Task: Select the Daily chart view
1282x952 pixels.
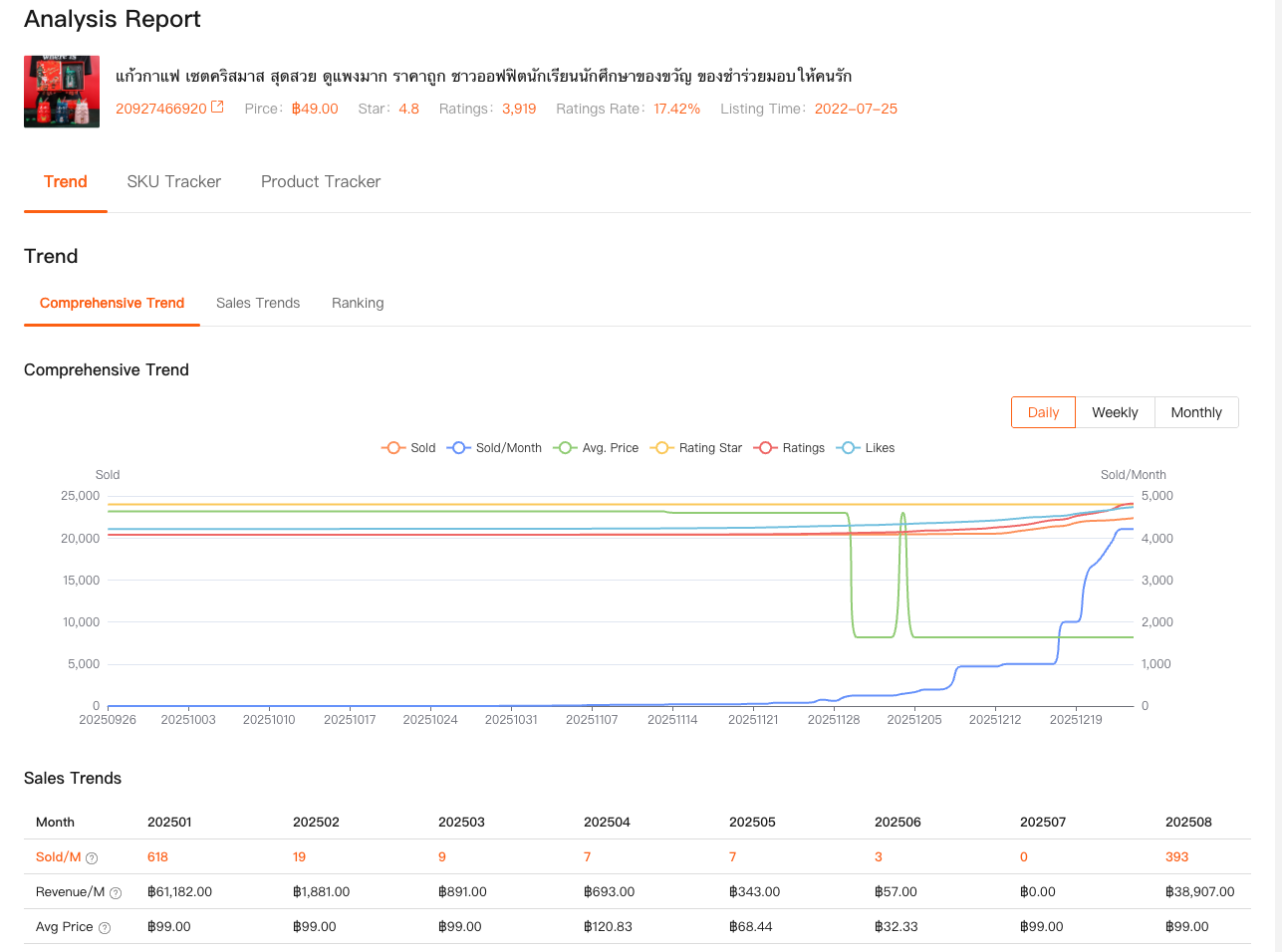Action: point(1043,412)
